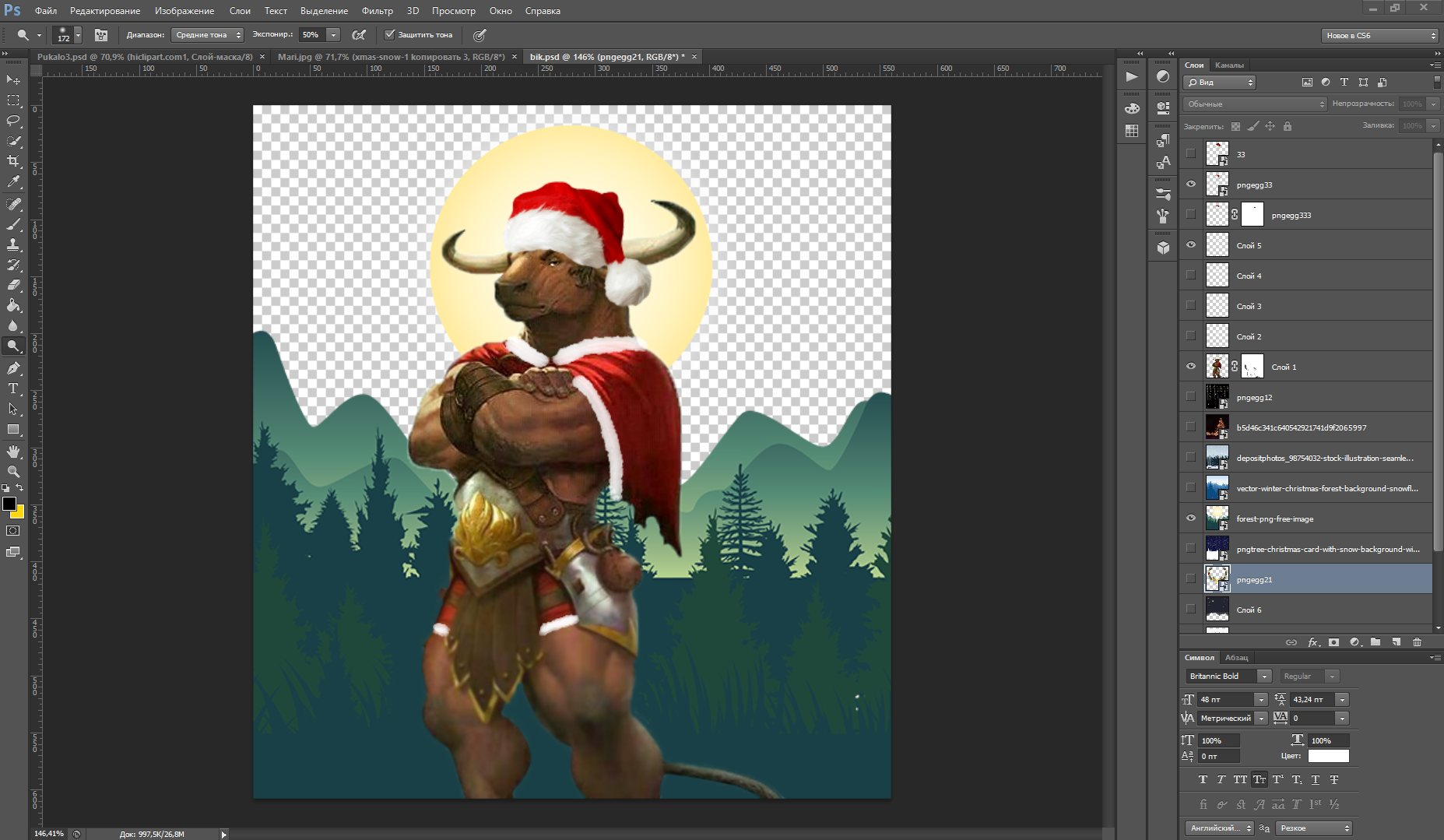This screenshot has height=840, width=1444.
Task: Switch to the Mari.jpg document tab
Action: (392, 57)
